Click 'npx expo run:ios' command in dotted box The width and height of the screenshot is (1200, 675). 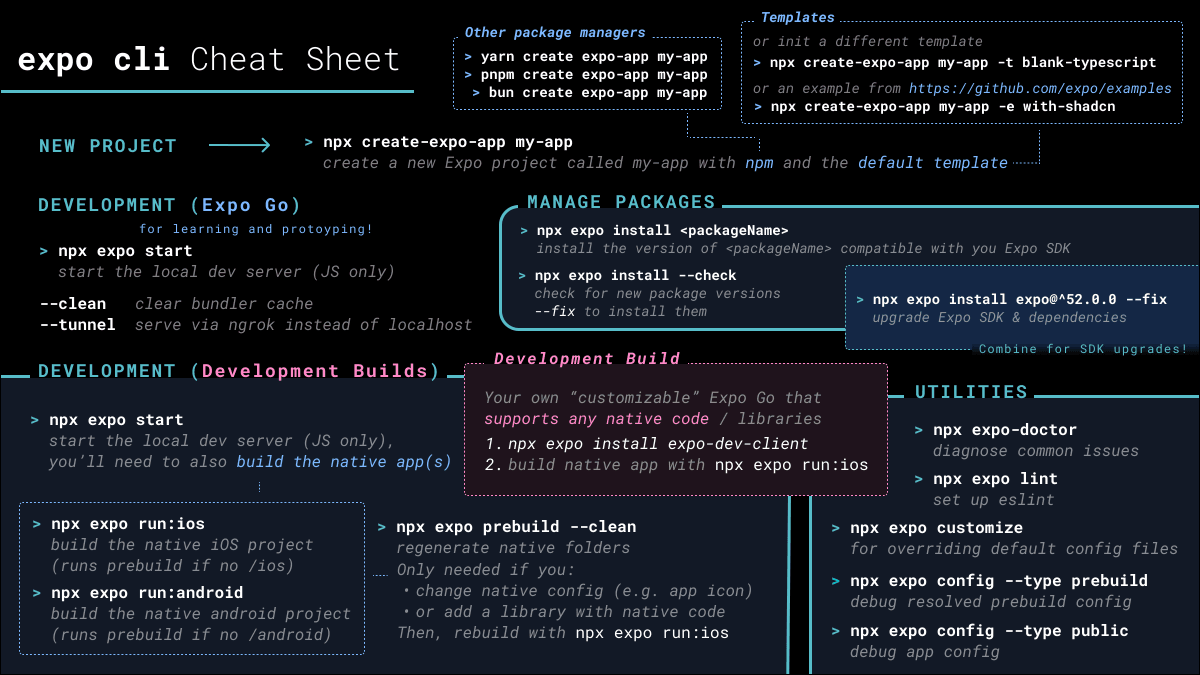click(x=127, y=524)
